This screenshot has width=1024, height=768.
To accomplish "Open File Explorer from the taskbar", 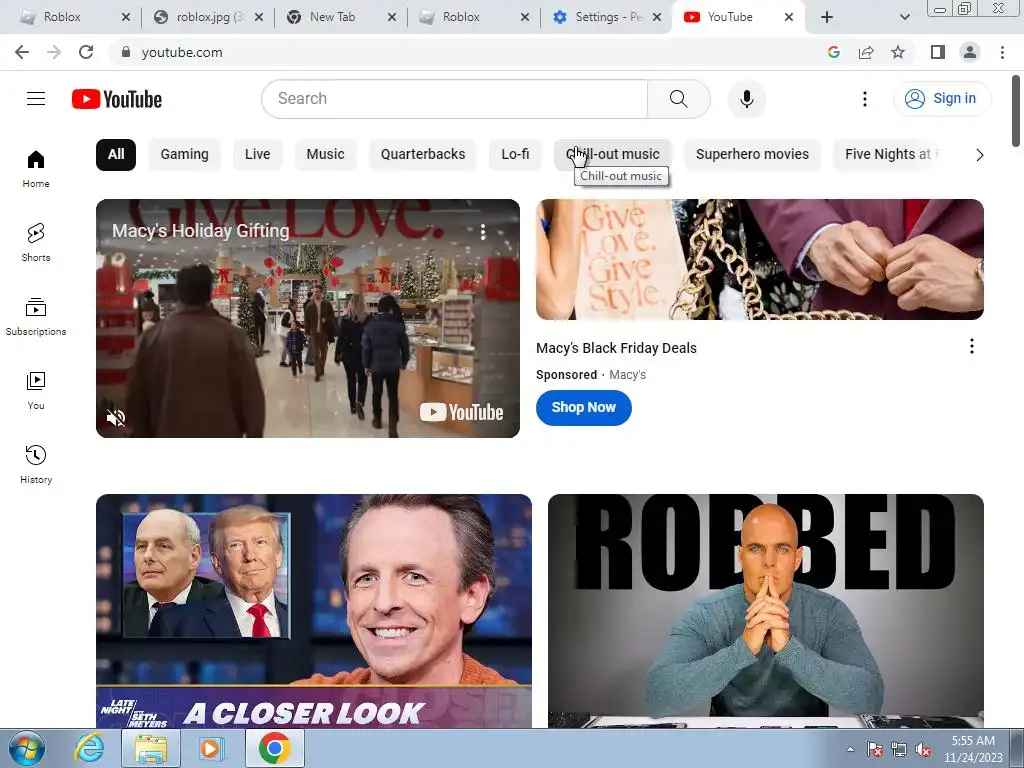I will pyautogui.click(x=151, y=748).
